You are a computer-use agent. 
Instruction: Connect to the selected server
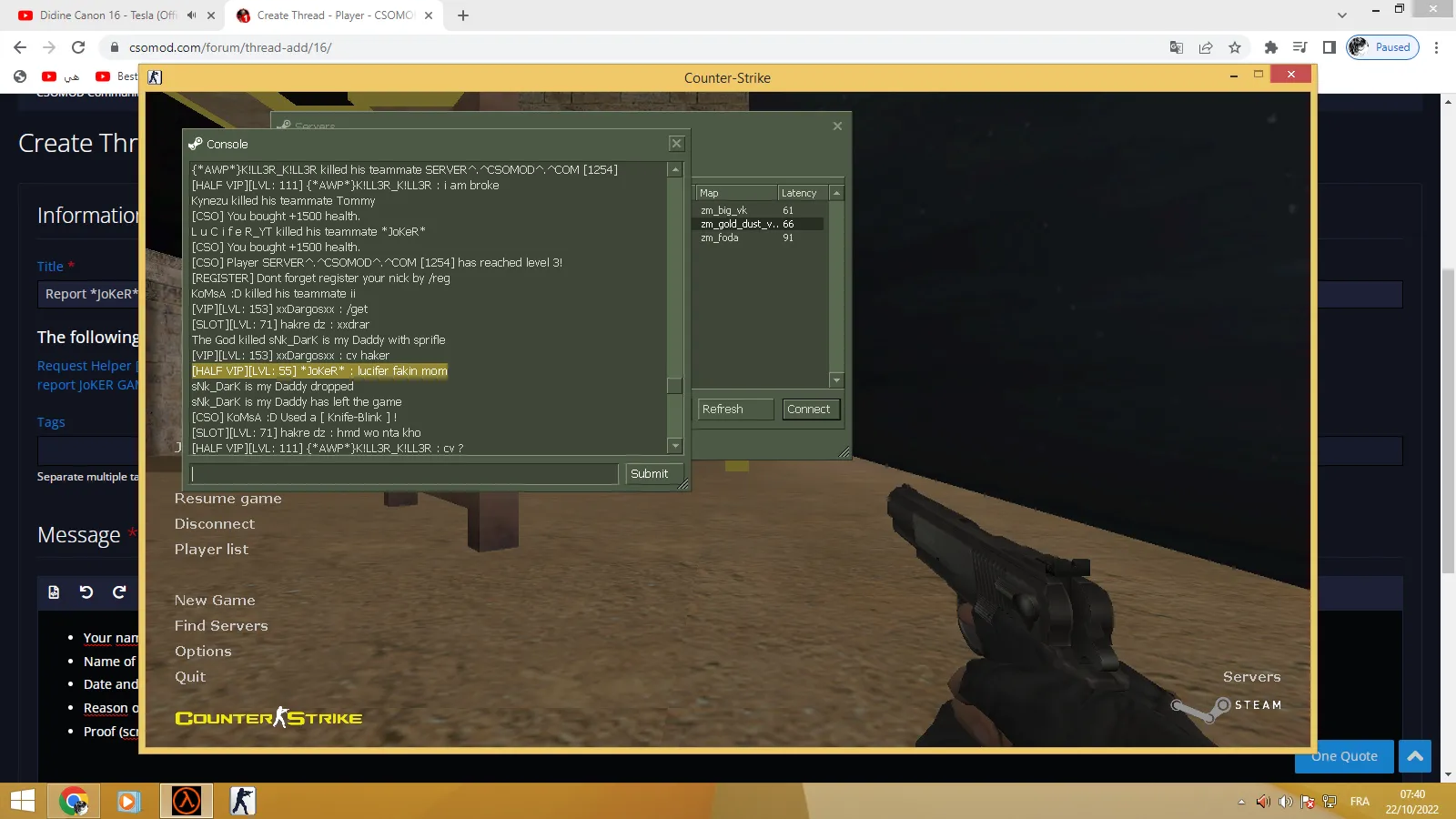point(810,409)
